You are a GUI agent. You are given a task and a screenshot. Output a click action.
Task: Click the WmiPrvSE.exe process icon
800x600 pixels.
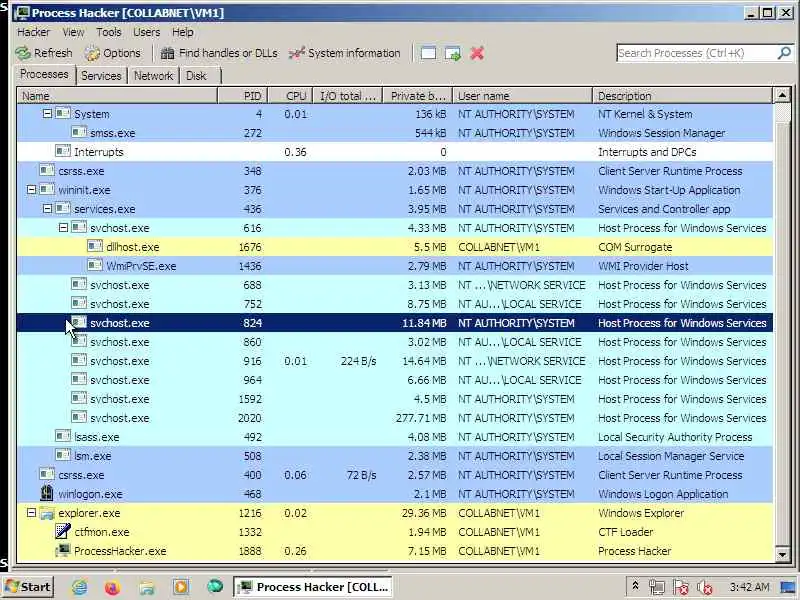95,265
